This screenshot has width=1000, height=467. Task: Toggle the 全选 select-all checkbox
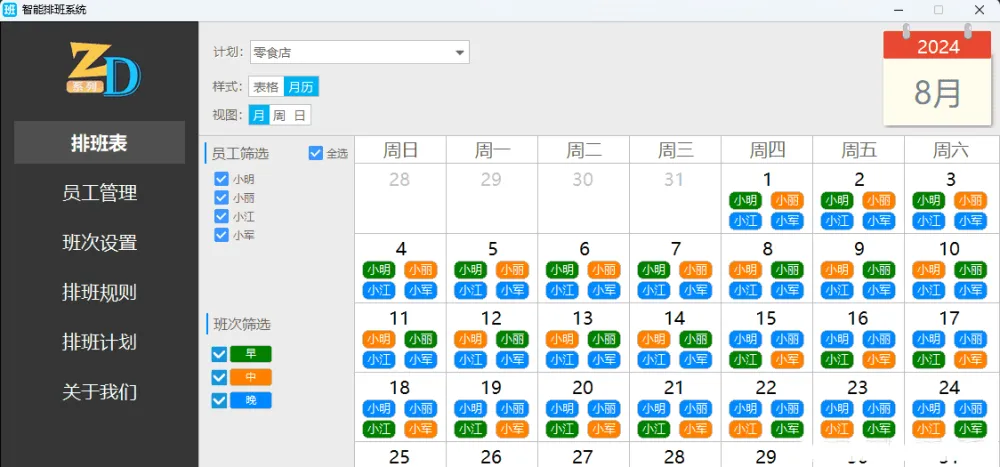point(316,153)
